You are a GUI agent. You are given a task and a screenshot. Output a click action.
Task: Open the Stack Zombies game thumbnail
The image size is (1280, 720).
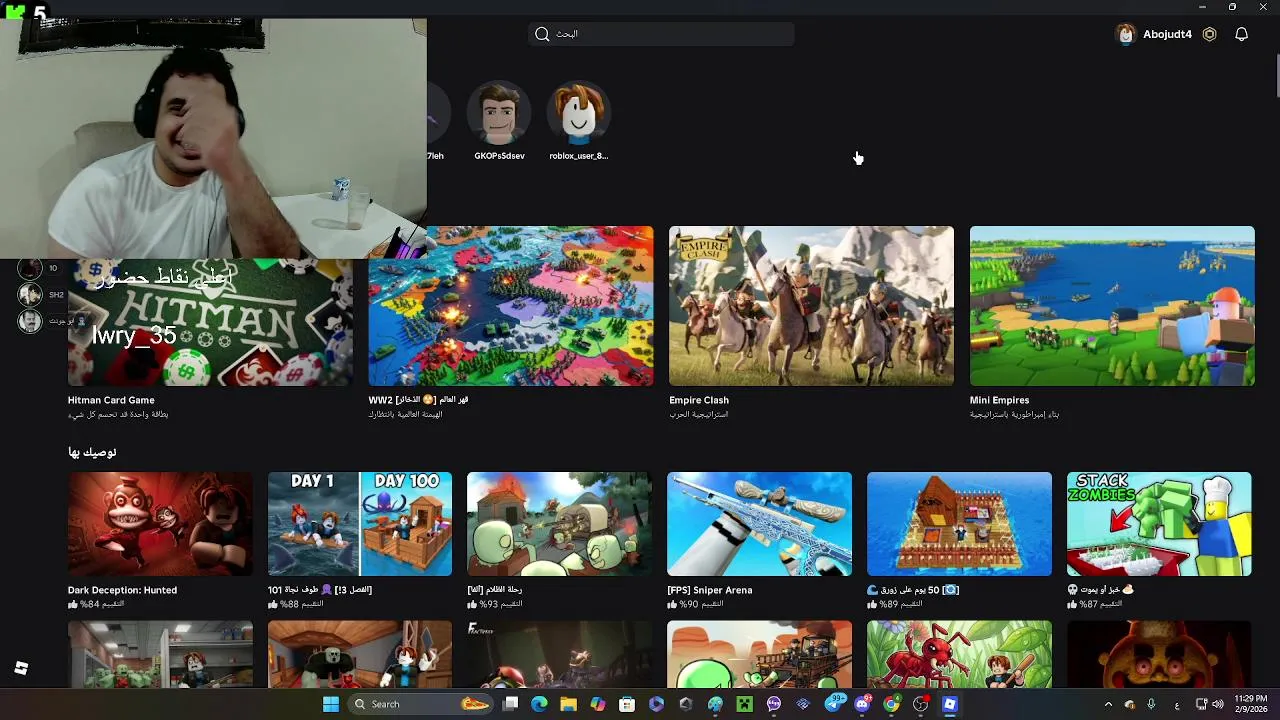(1159, 524)
